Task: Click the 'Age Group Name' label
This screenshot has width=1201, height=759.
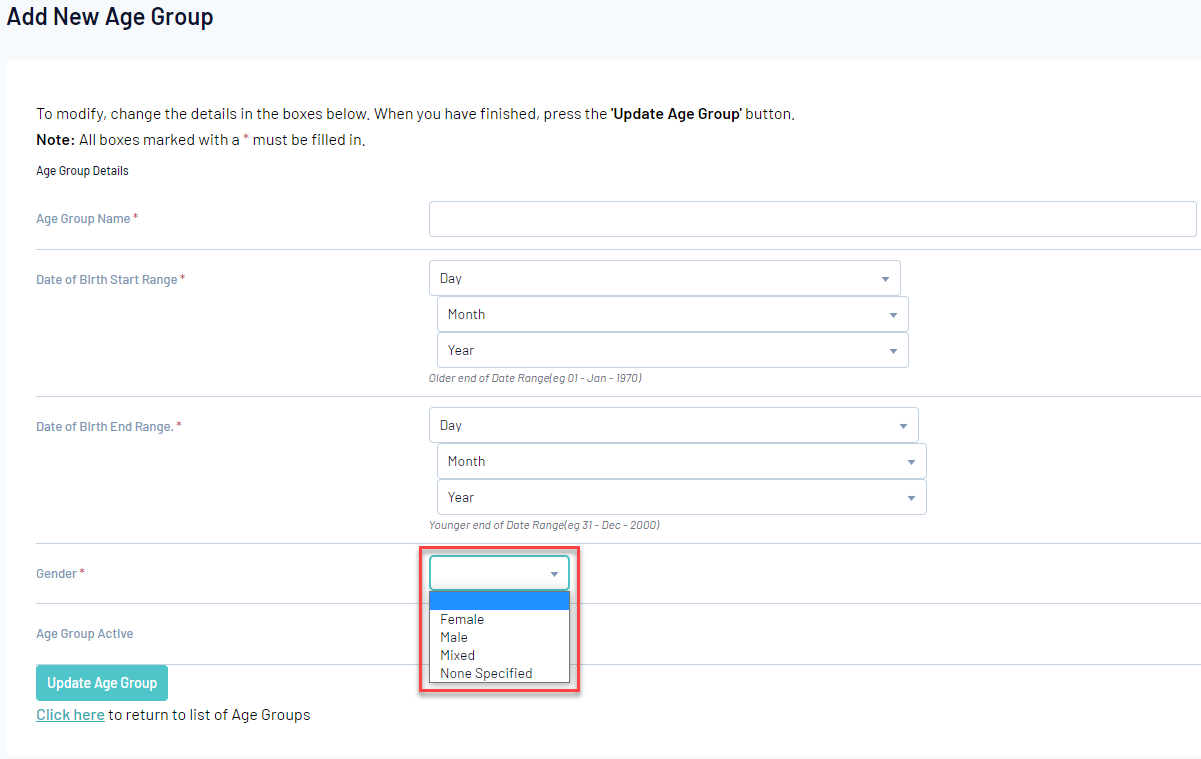Action: (x=83, y=219)
